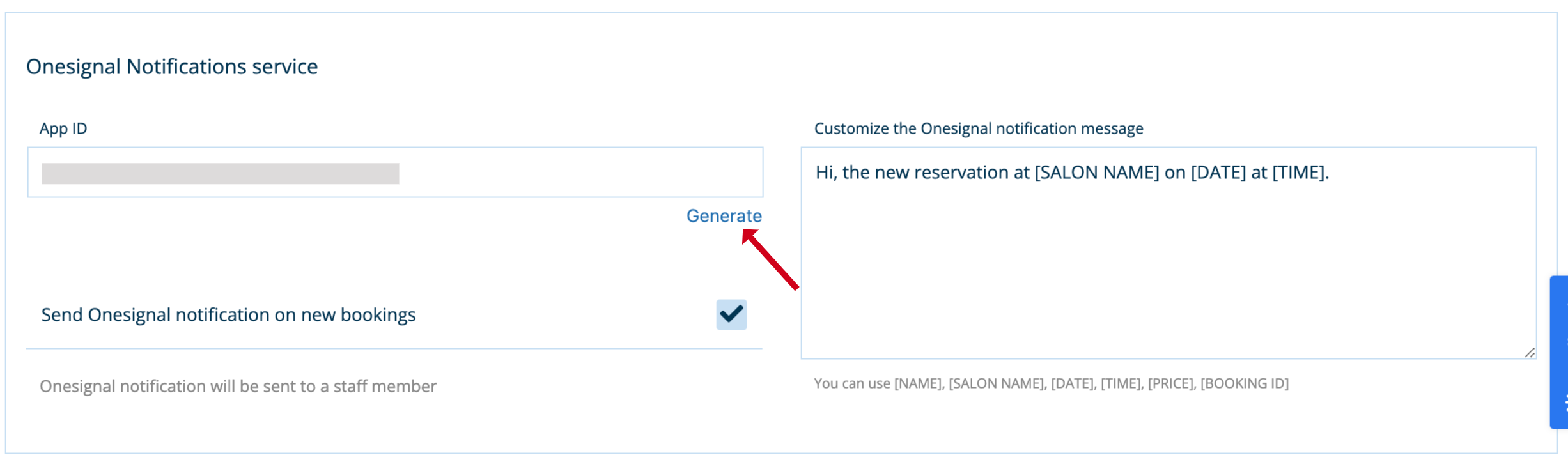This screenshot has width=1568, height=462.
Task: Place cursor on [DATE] in the message
Action: point(1218,173)
